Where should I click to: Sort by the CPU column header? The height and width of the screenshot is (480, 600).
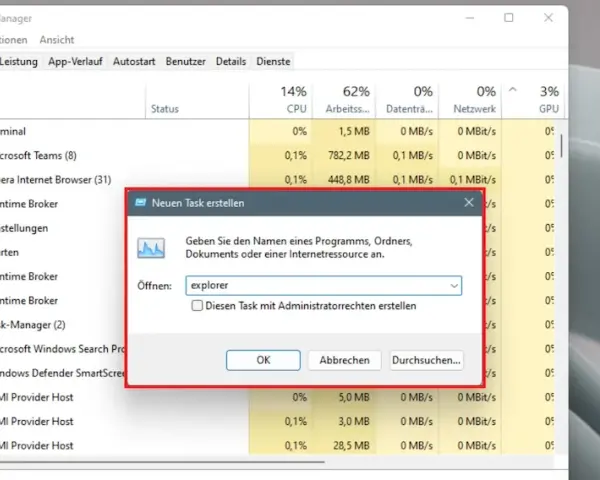click(281, 100)
